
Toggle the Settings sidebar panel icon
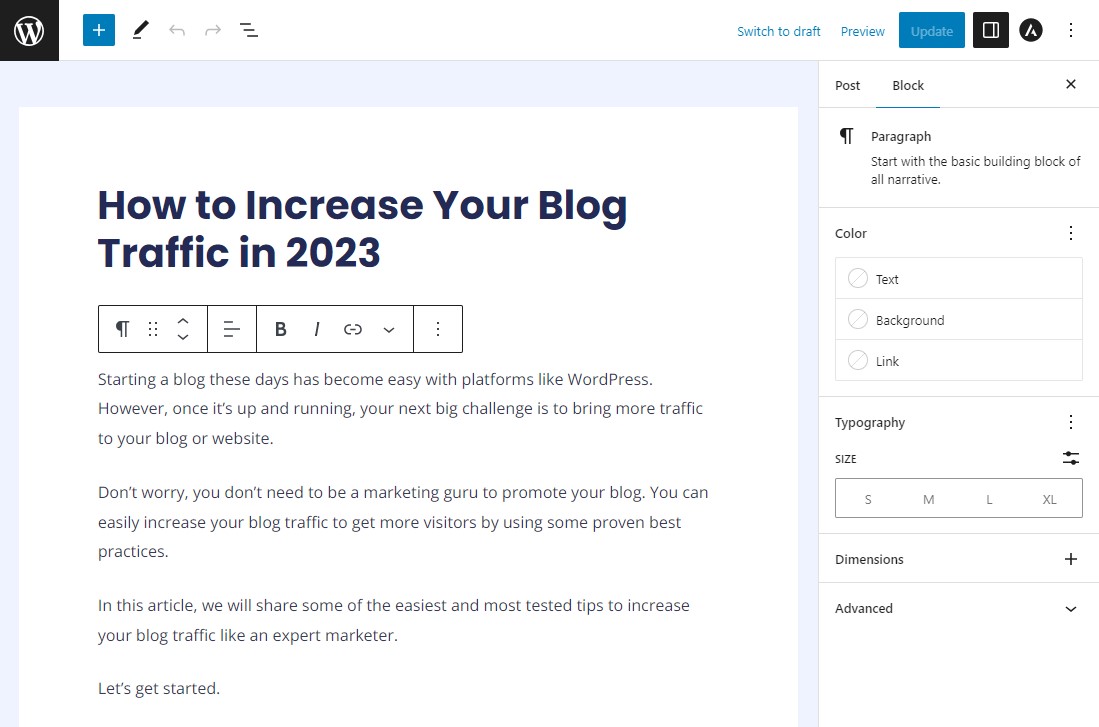[x=990, y=30]
